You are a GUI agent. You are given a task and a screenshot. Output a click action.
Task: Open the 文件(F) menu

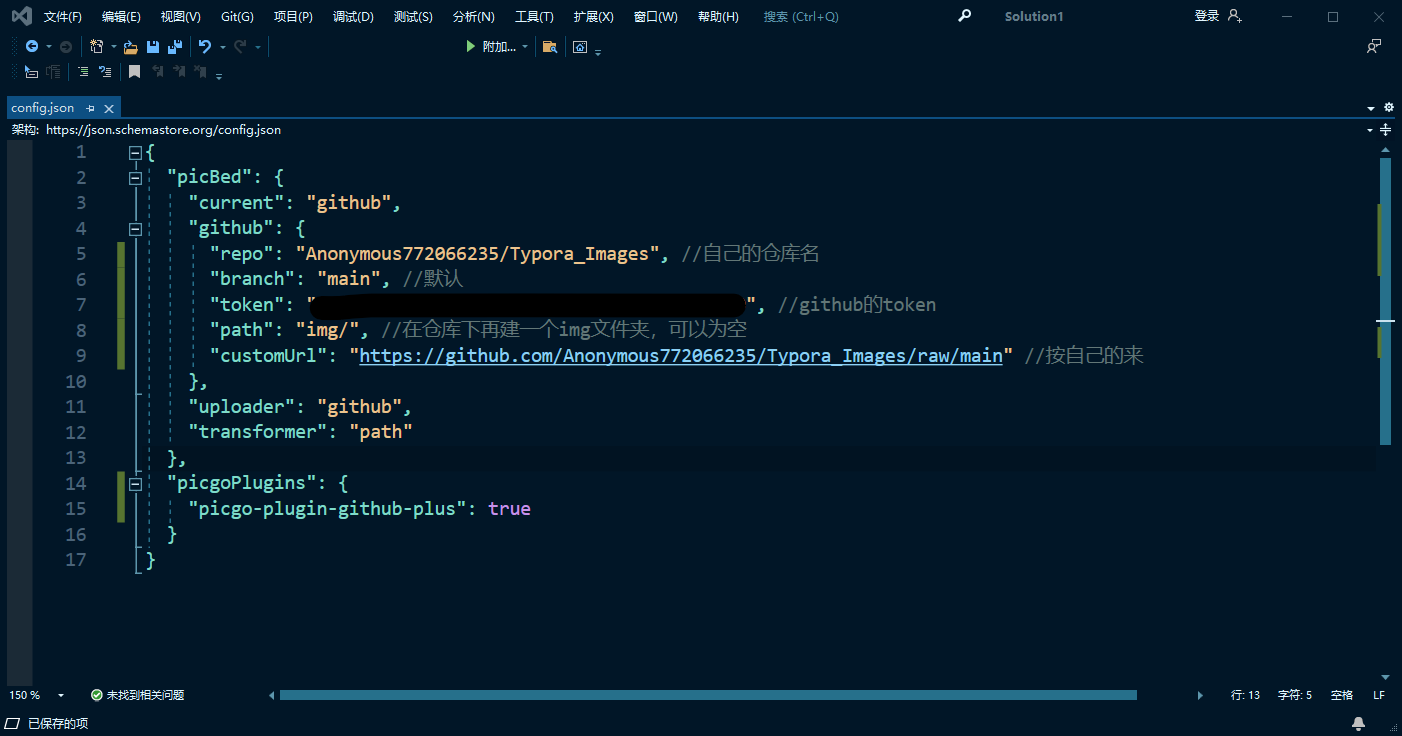[63, 17]
